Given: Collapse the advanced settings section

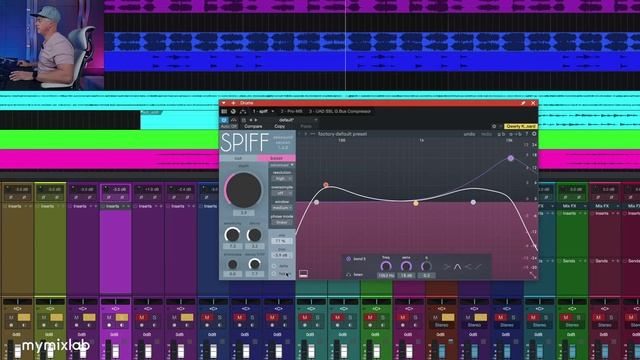Looking at the screenshot, I should tap(282, 165).
